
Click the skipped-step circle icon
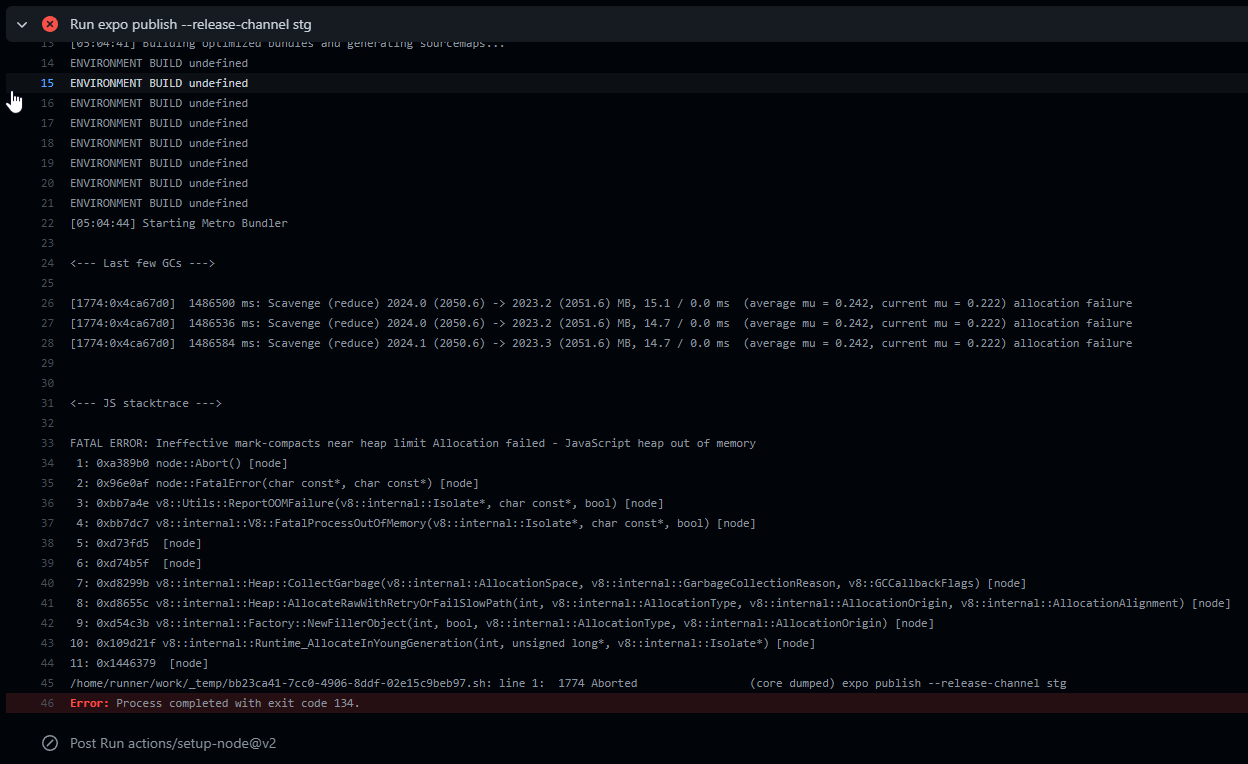click(x=49, y=743)
